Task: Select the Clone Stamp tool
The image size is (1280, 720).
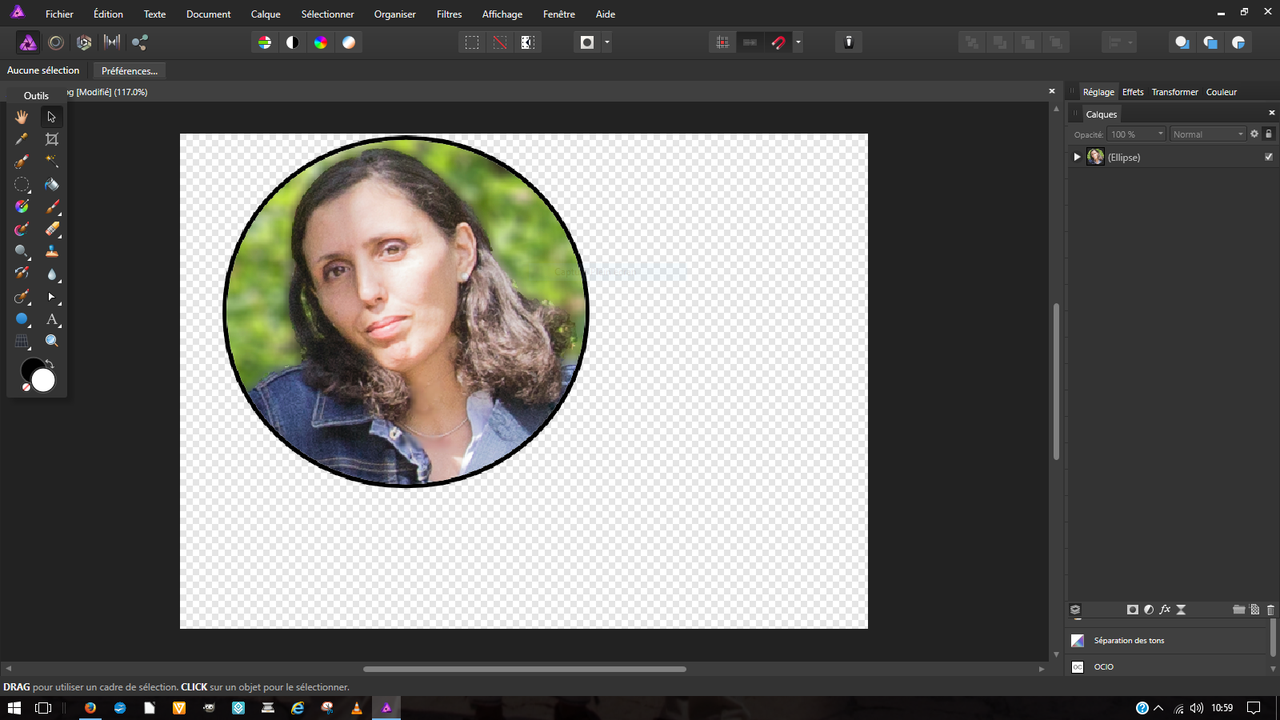Action: 52,251
